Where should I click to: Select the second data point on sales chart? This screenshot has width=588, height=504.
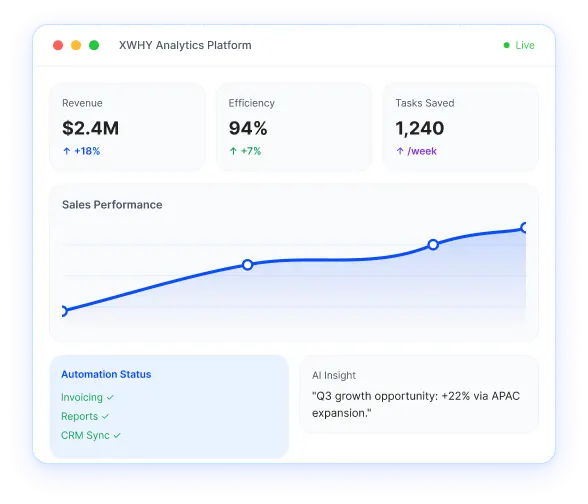pyautogui.click(x=248, y=265)
